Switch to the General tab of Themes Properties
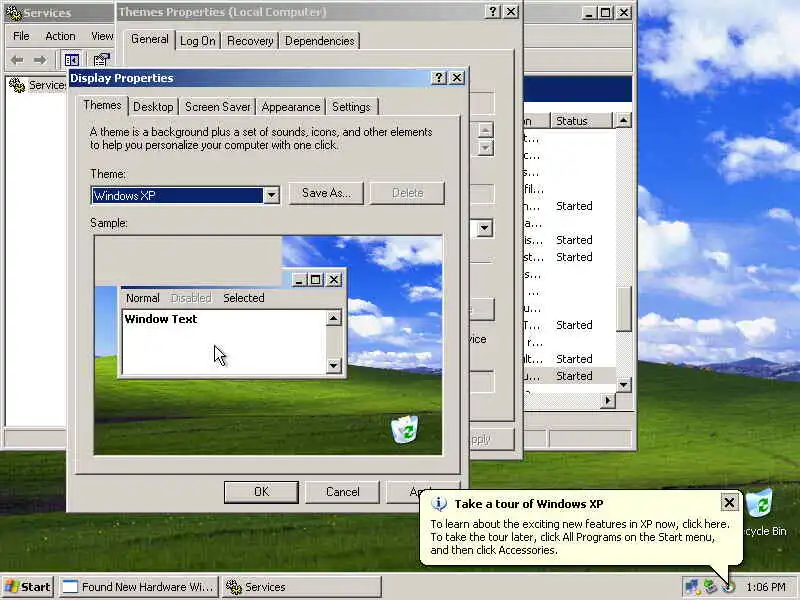 click(x=149, y=40)
